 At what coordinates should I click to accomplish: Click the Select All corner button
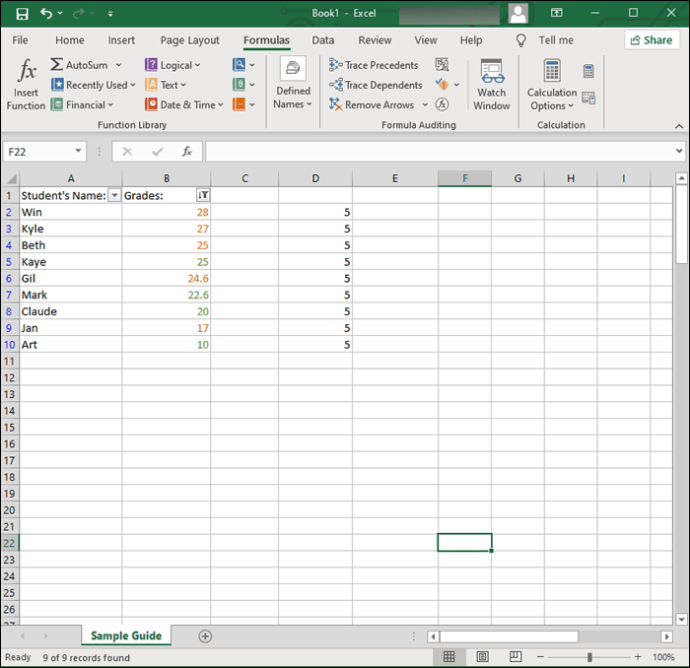coord(11,178)
